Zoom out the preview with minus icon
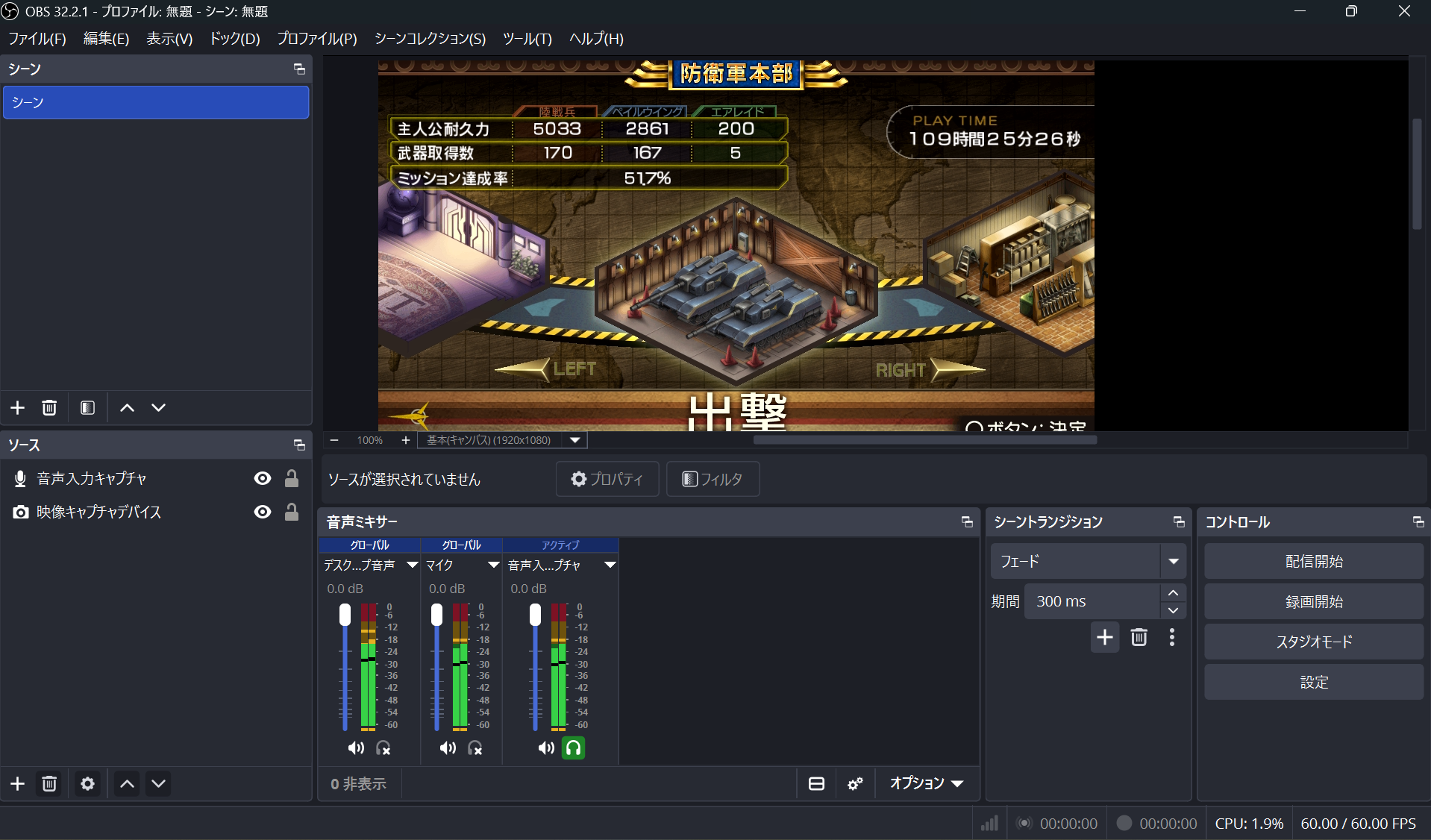This screenshot has height=840, width=1431. click(334, 440)
